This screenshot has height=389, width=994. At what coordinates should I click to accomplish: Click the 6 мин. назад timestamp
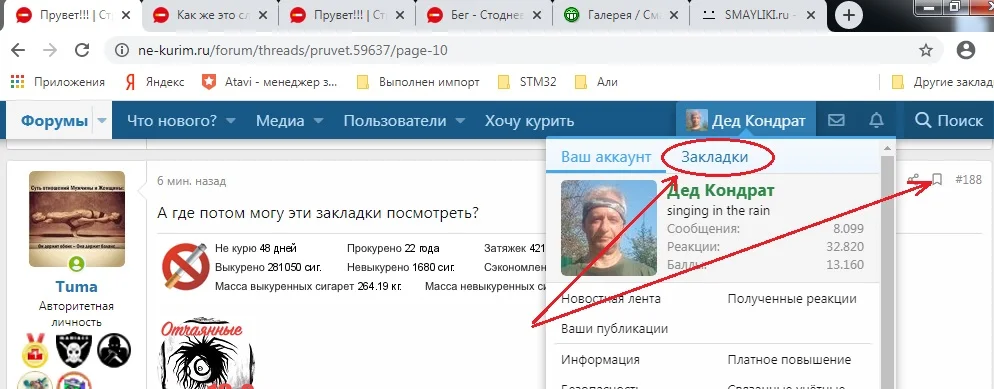pyautogui.click(x=191, y=181)
